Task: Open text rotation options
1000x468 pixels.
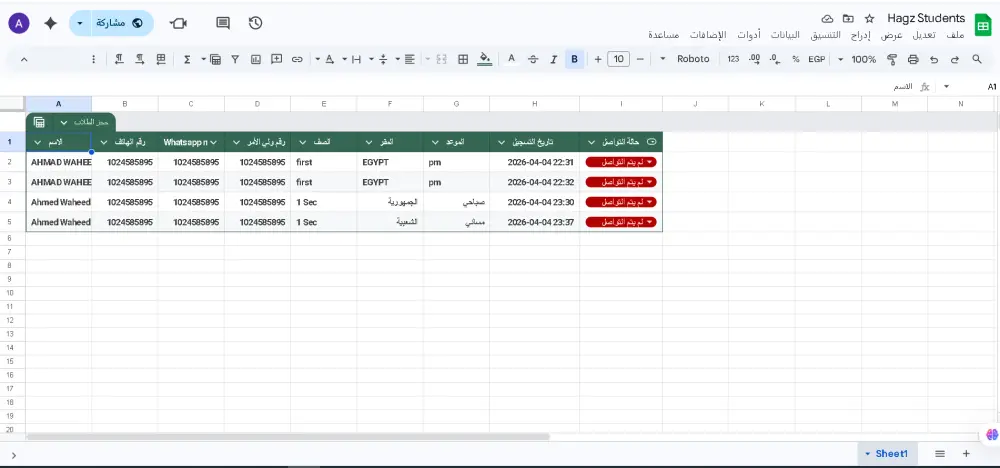Action: pos(330,59)
